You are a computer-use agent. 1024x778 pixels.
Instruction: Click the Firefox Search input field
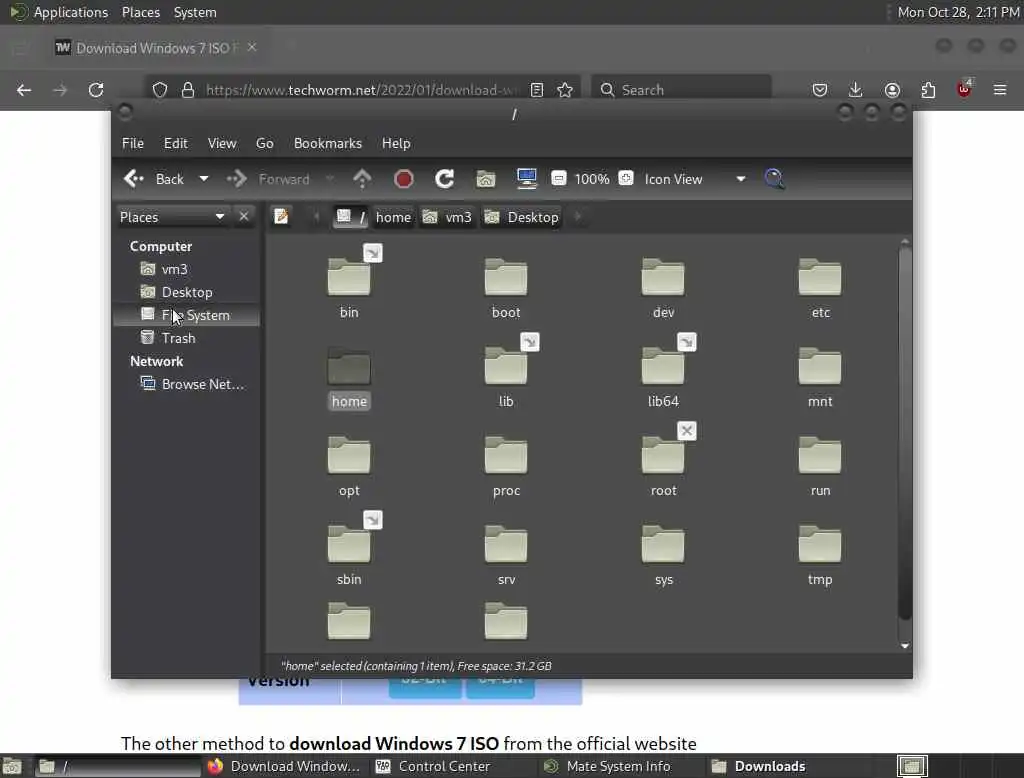pyautogui.click(x=681, y=89)
